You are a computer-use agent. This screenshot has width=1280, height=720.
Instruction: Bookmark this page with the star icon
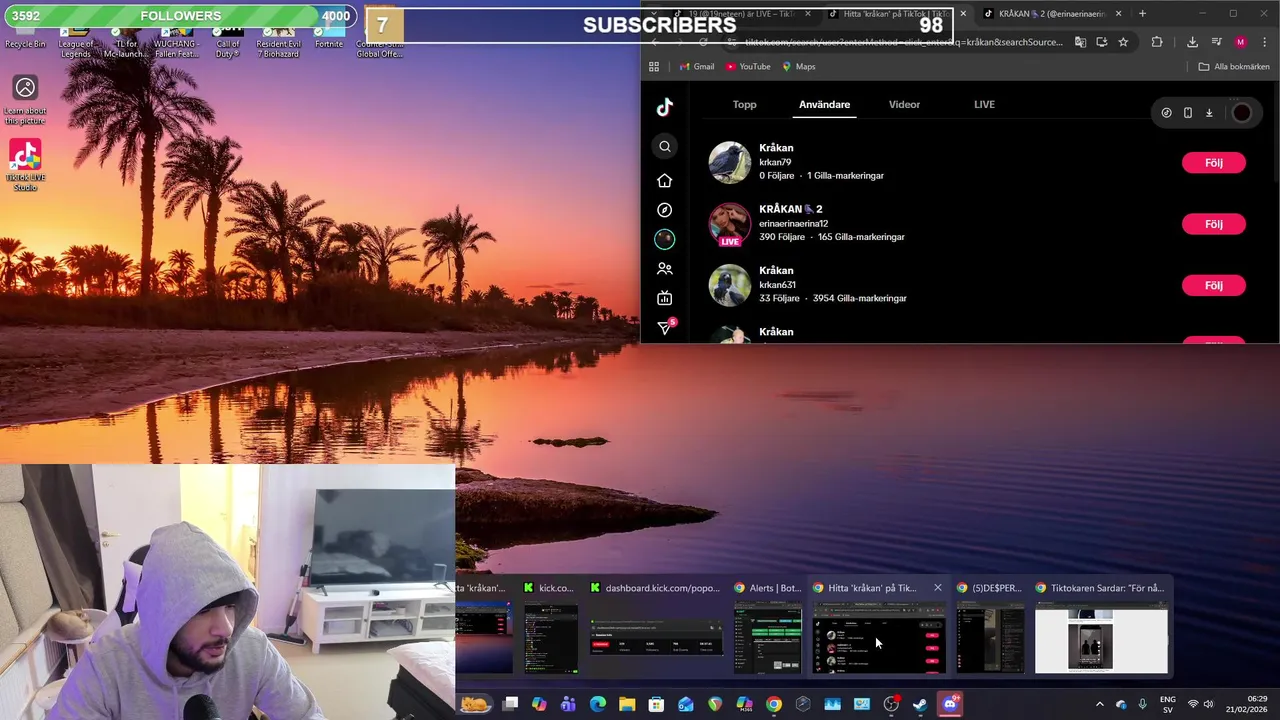[1123, 42]
